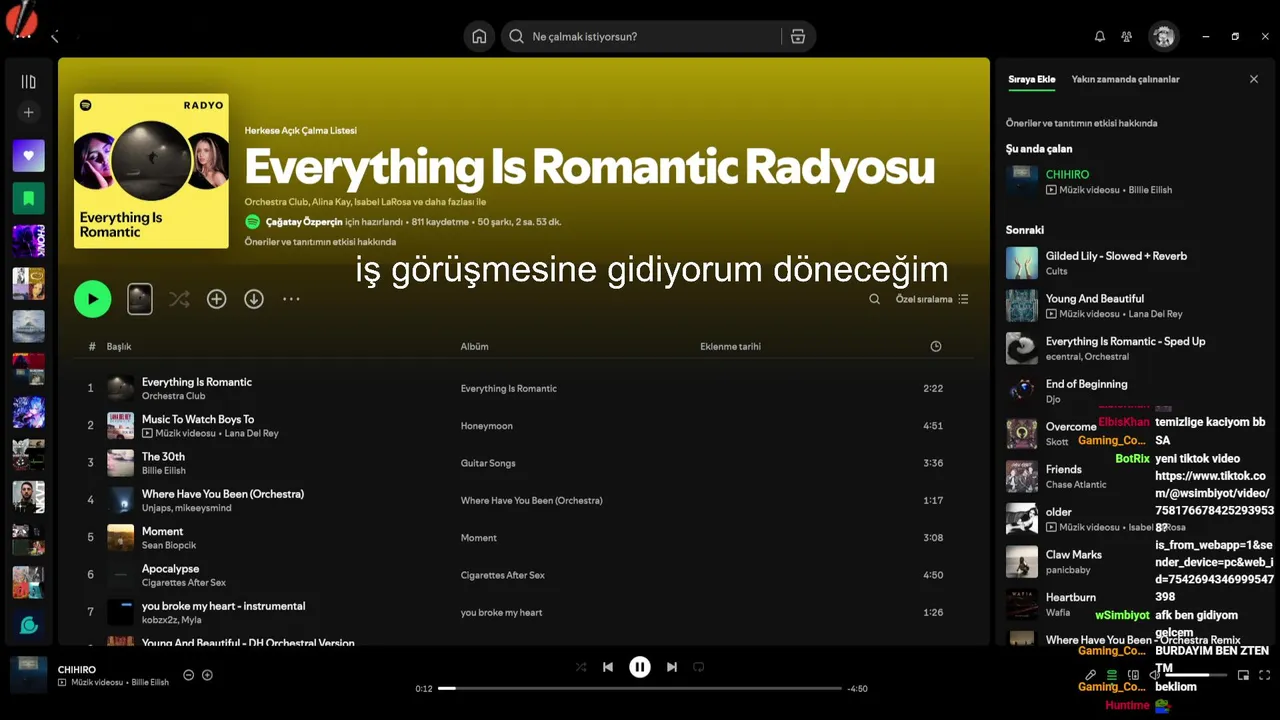Toggle the playlist preview cover button
The height and width of the screenshot is (720, 1280).
[x=140, y=299]
